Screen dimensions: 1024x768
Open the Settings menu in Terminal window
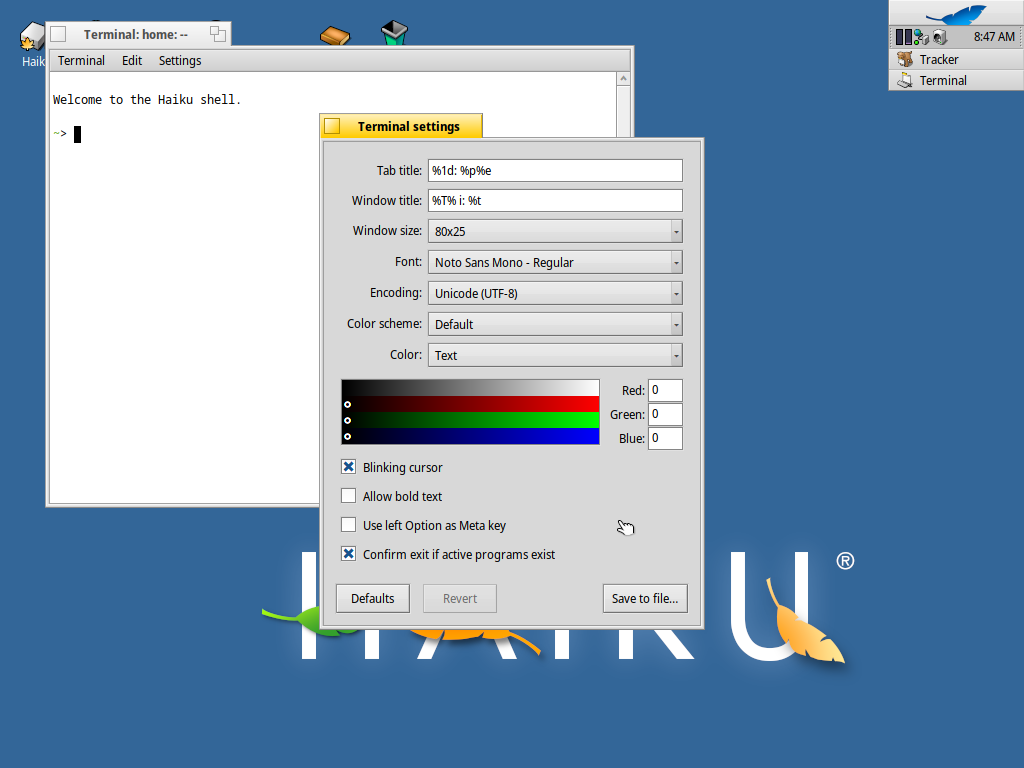coord(180,61)
